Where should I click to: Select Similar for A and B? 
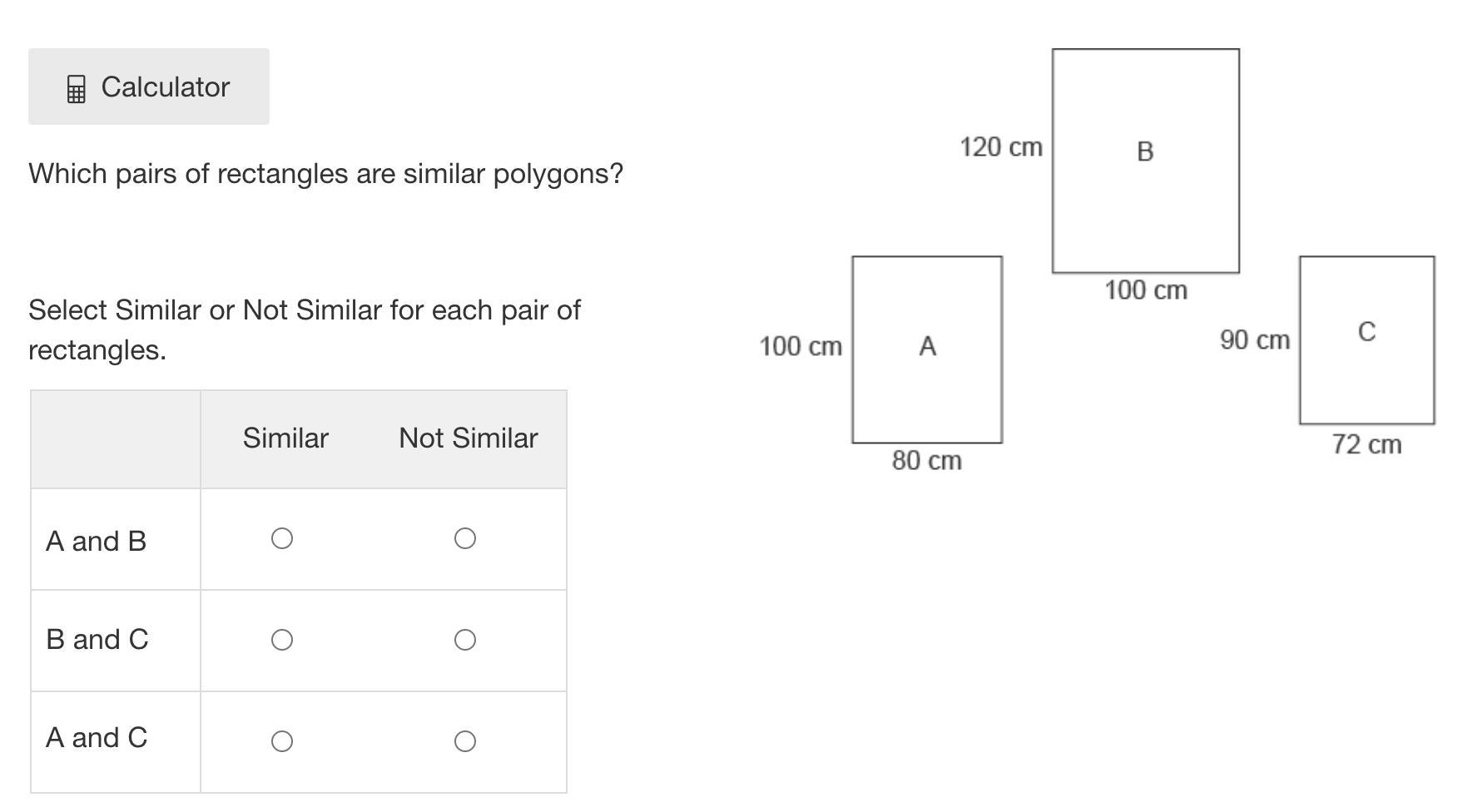(x=282, y=539)
